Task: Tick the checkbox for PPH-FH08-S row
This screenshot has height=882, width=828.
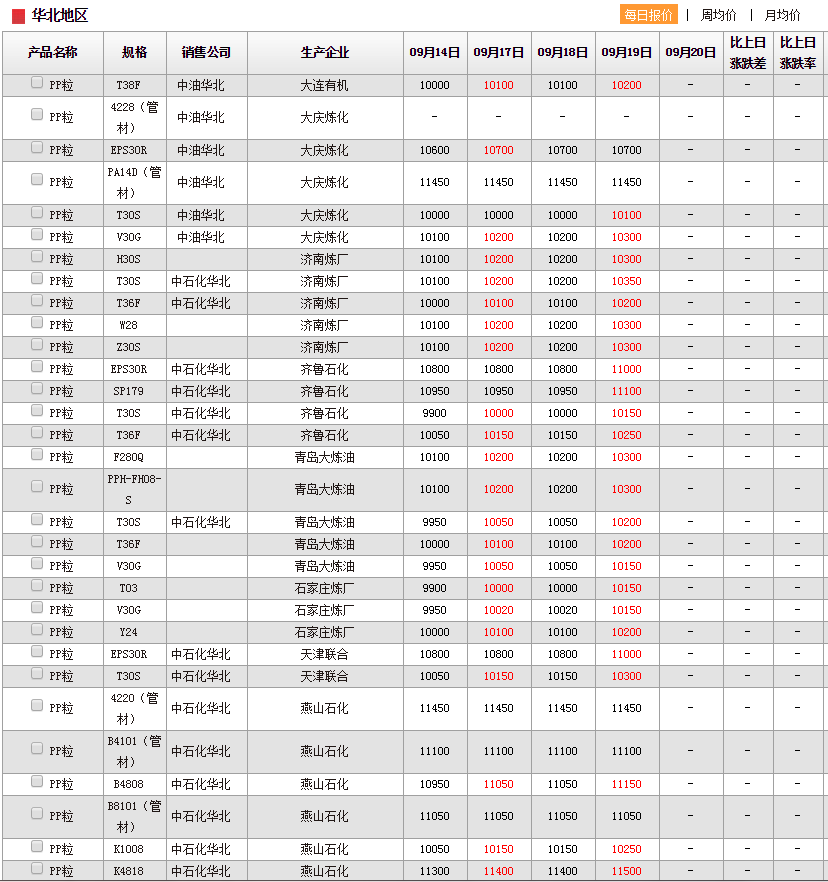Action: 37,486
